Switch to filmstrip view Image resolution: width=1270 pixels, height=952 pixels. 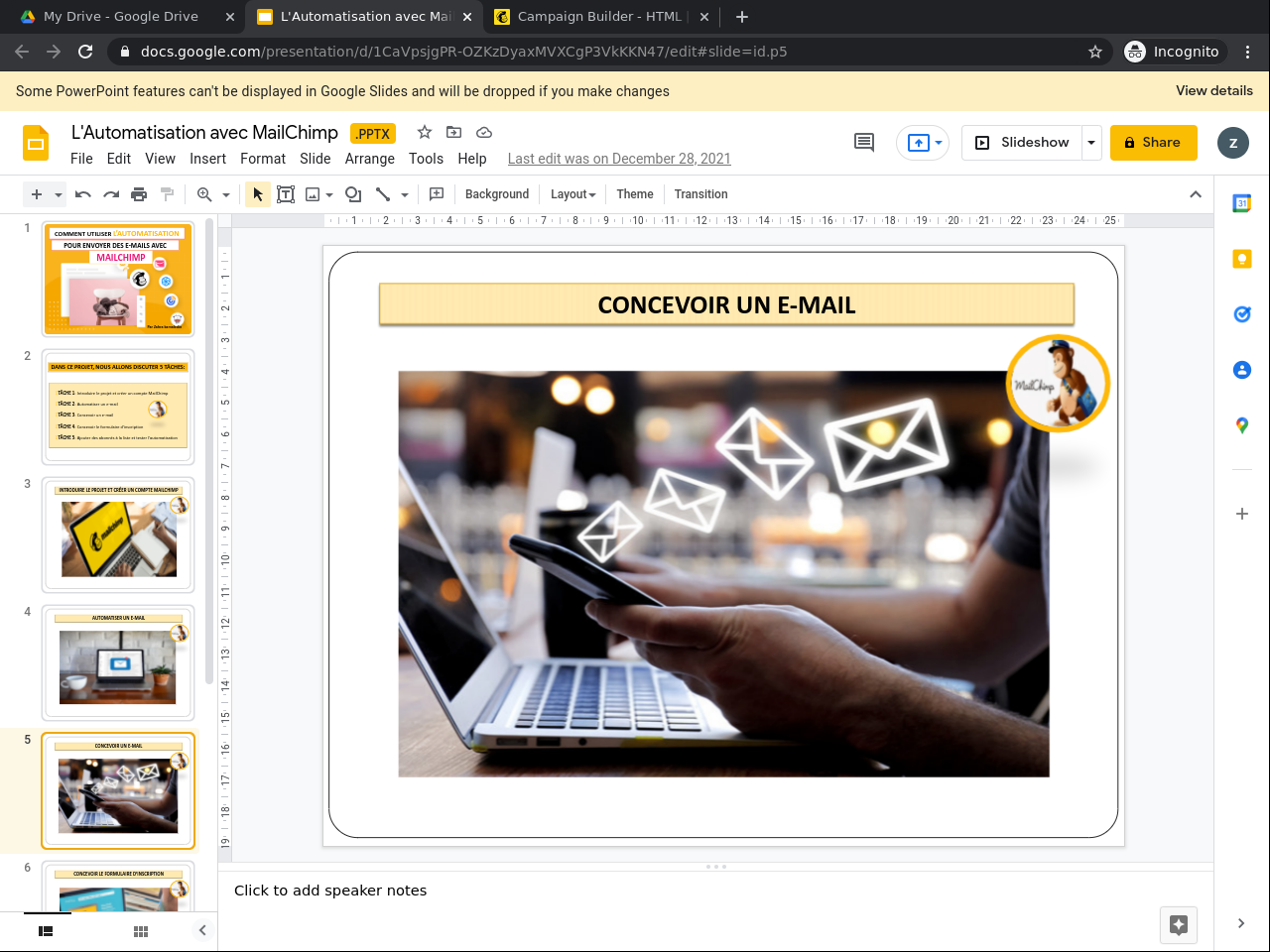46,931
